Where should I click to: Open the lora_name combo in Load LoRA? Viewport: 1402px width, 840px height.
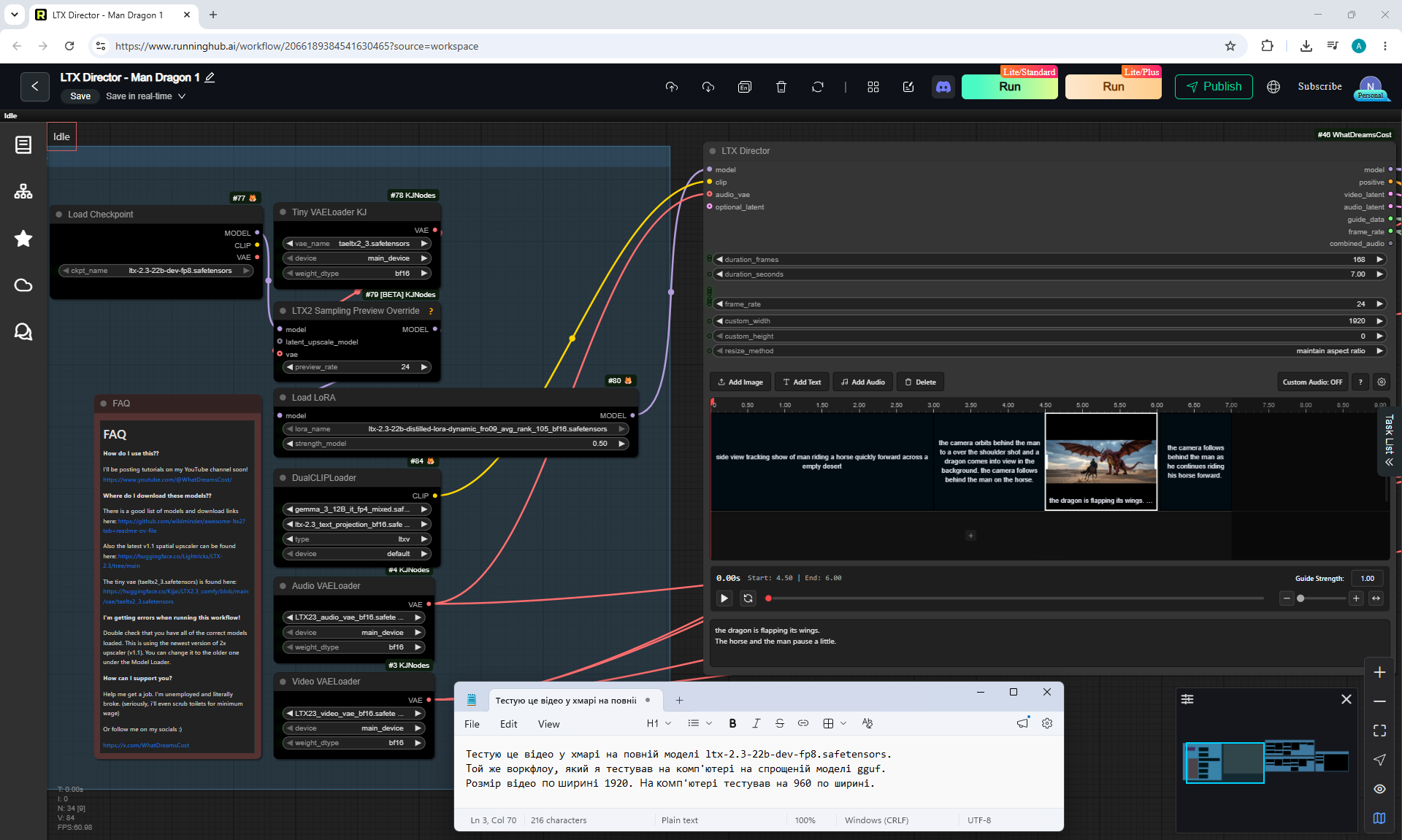456,429
